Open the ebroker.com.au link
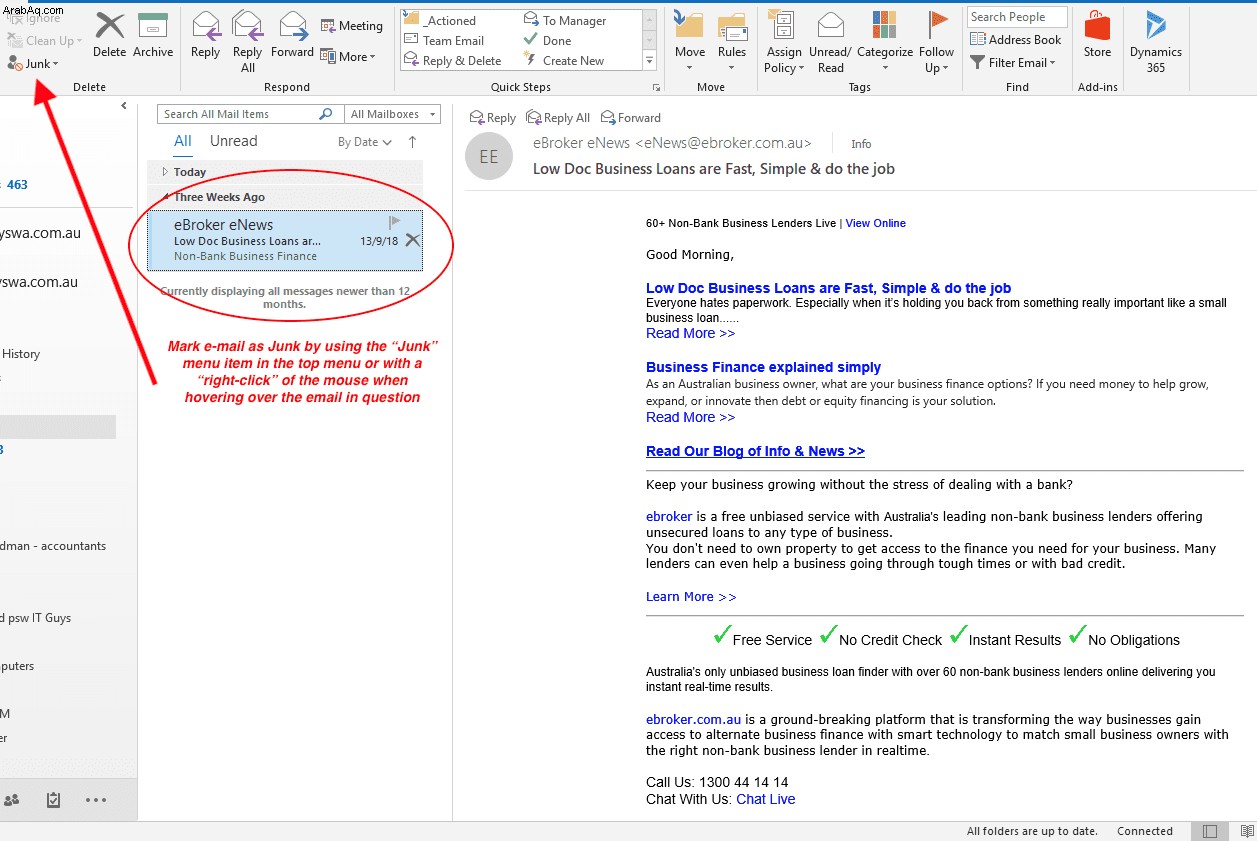The image size is (1257, 841). point(693,719)
